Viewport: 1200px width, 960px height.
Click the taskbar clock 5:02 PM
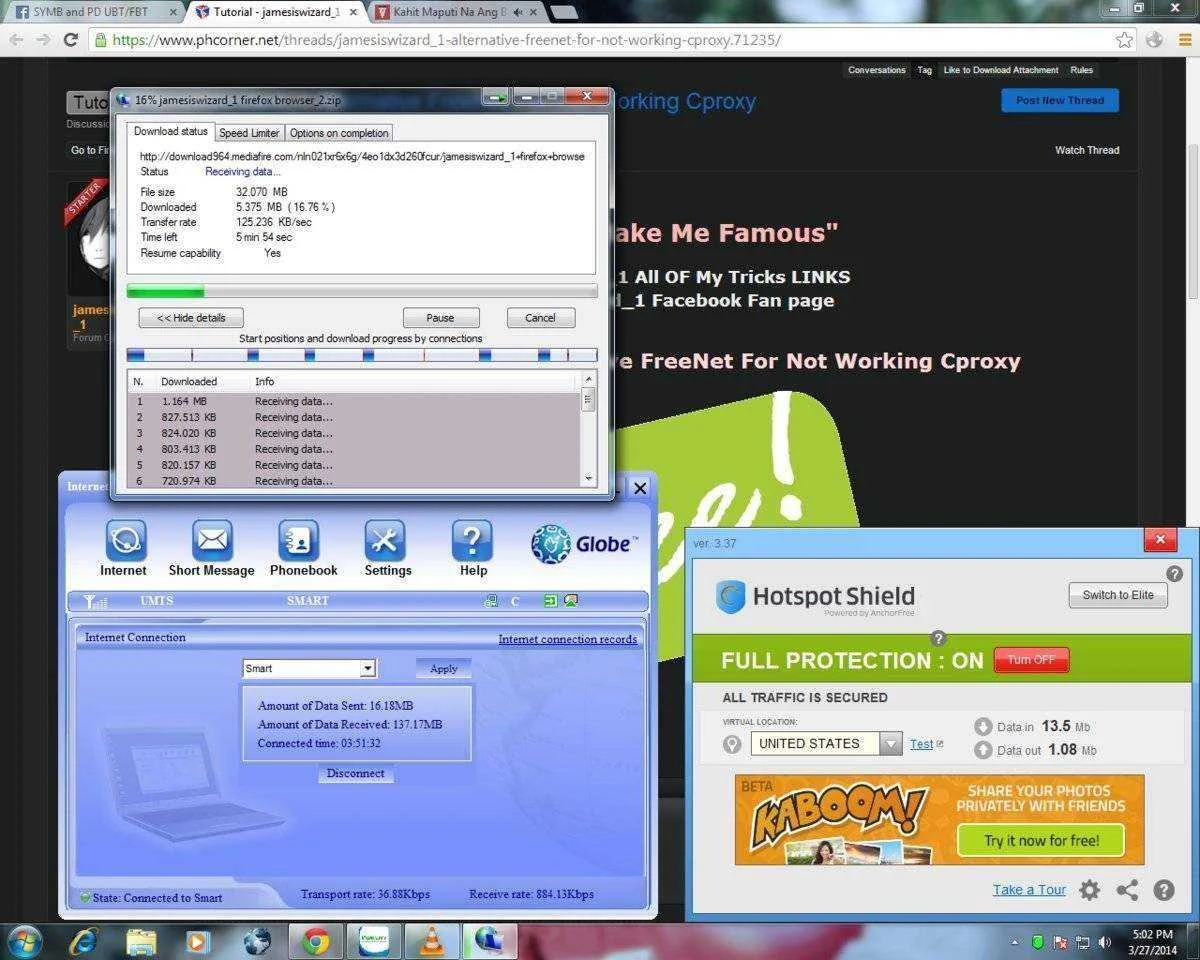[x=1152, y=942]
